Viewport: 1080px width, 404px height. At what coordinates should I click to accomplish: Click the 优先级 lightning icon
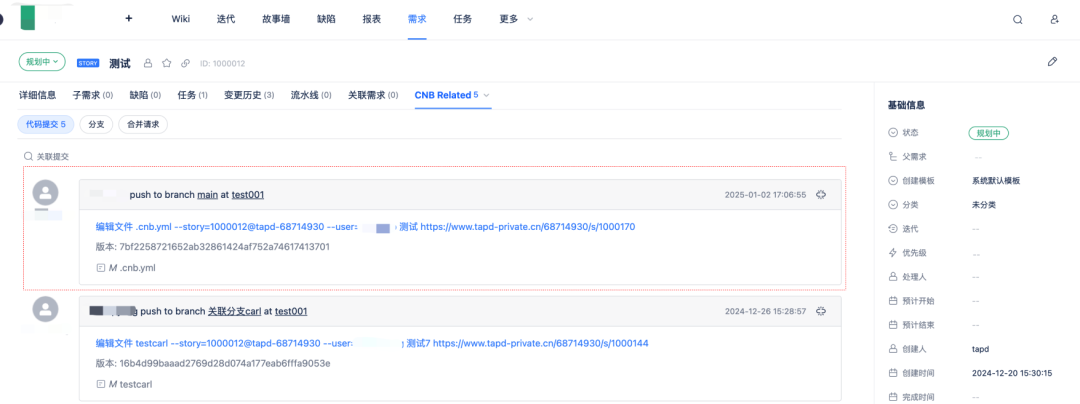(x=893, y=253)
